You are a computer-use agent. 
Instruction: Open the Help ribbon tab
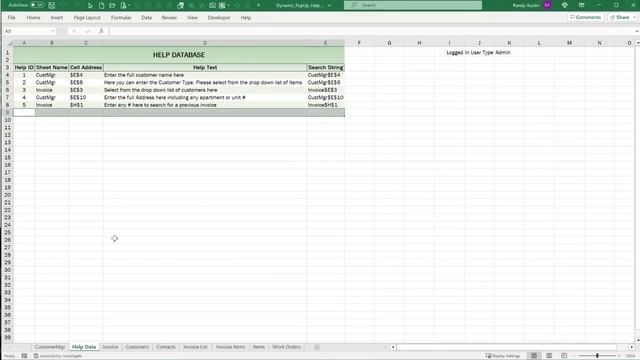246,18
